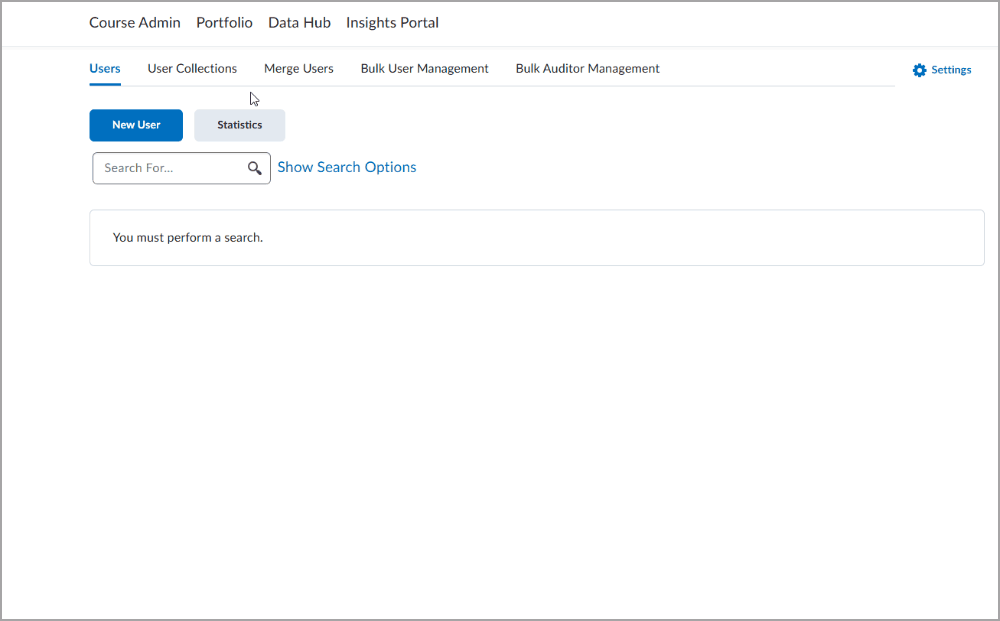Click the blue Settings gear icon
The image size is (1000, 621).
920,69
